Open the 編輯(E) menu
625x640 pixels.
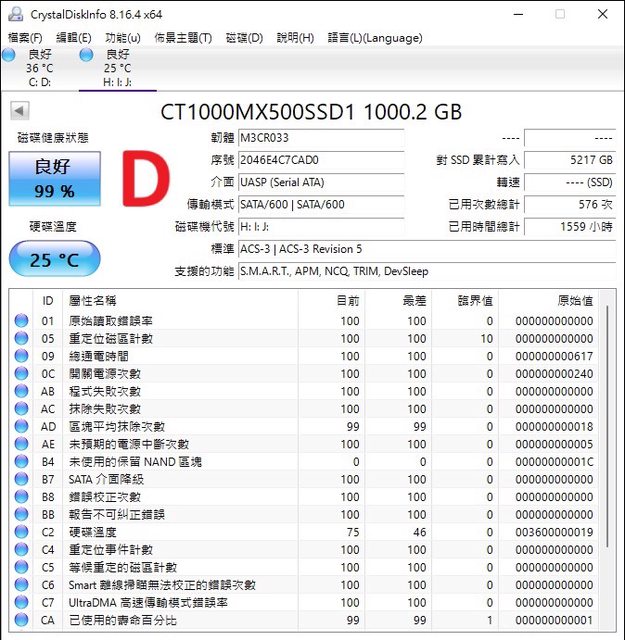tap(74, 38)
